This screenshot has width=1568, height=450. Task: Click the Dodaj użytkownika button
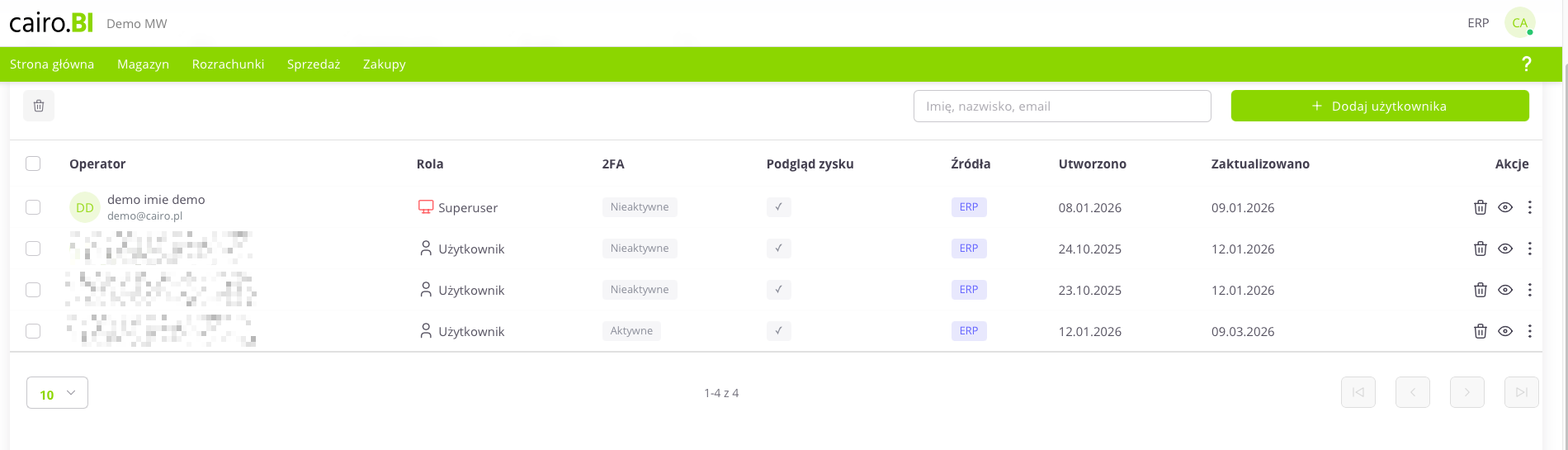tap(1379, 106)
